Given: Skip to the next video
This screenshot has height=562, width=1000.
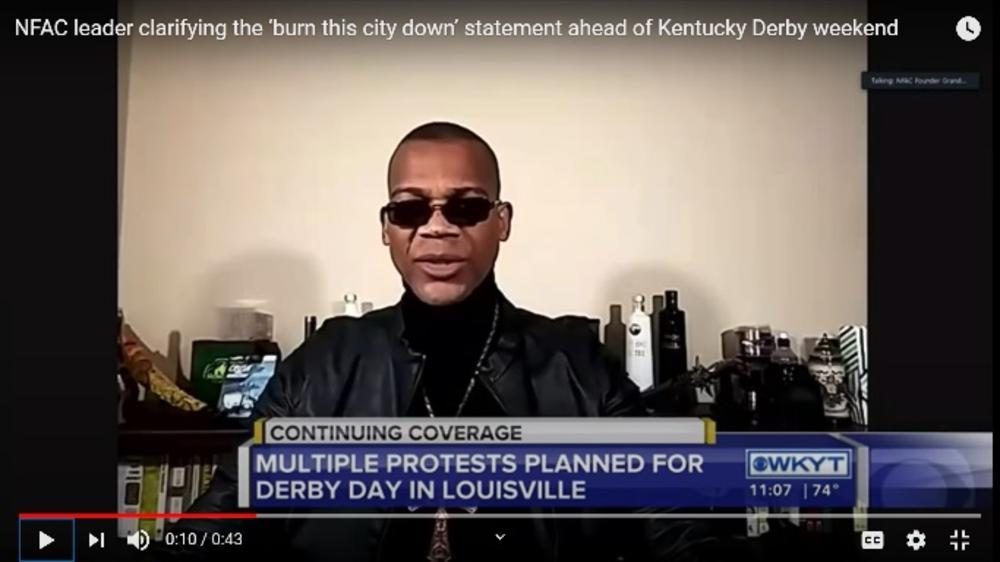Looking at the screenshot, I should coord(96,540).
